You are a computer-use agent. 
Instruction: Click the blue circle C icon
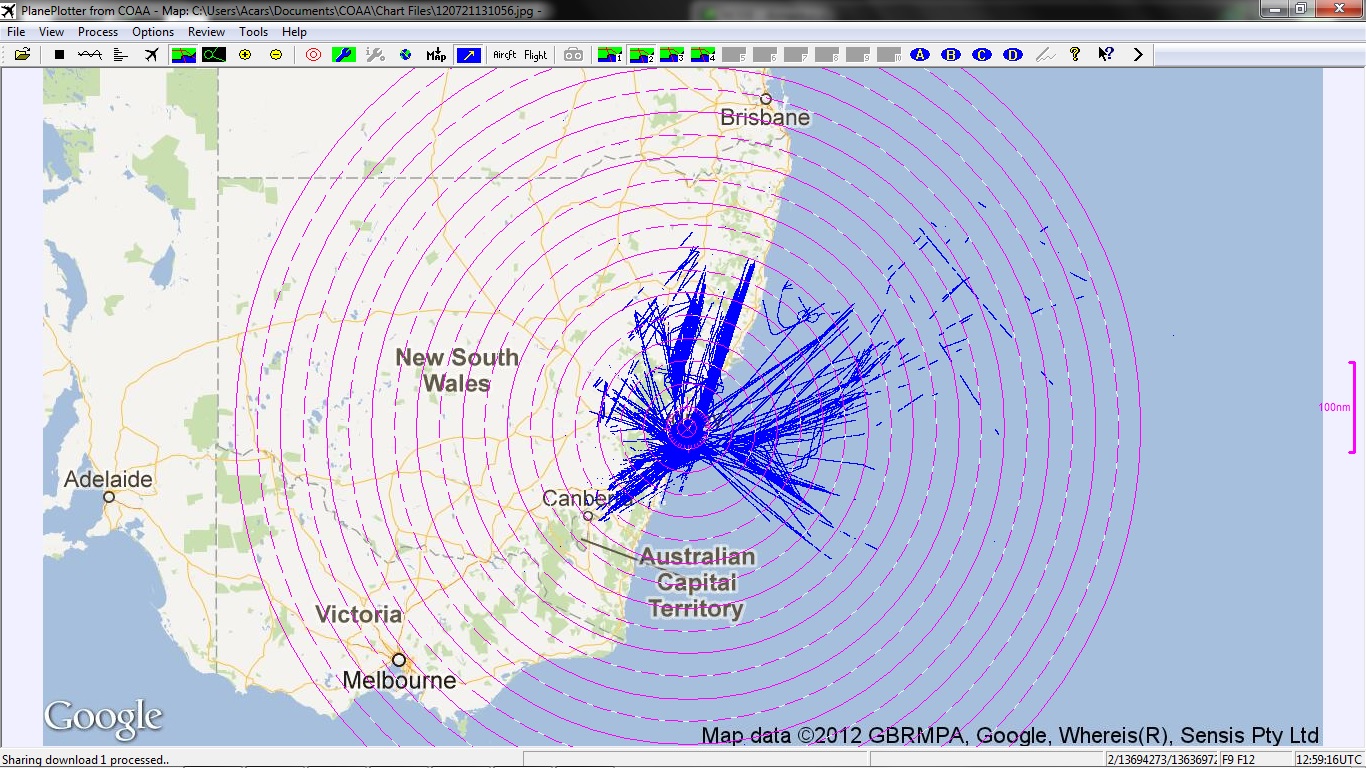(x=982, y=55)
